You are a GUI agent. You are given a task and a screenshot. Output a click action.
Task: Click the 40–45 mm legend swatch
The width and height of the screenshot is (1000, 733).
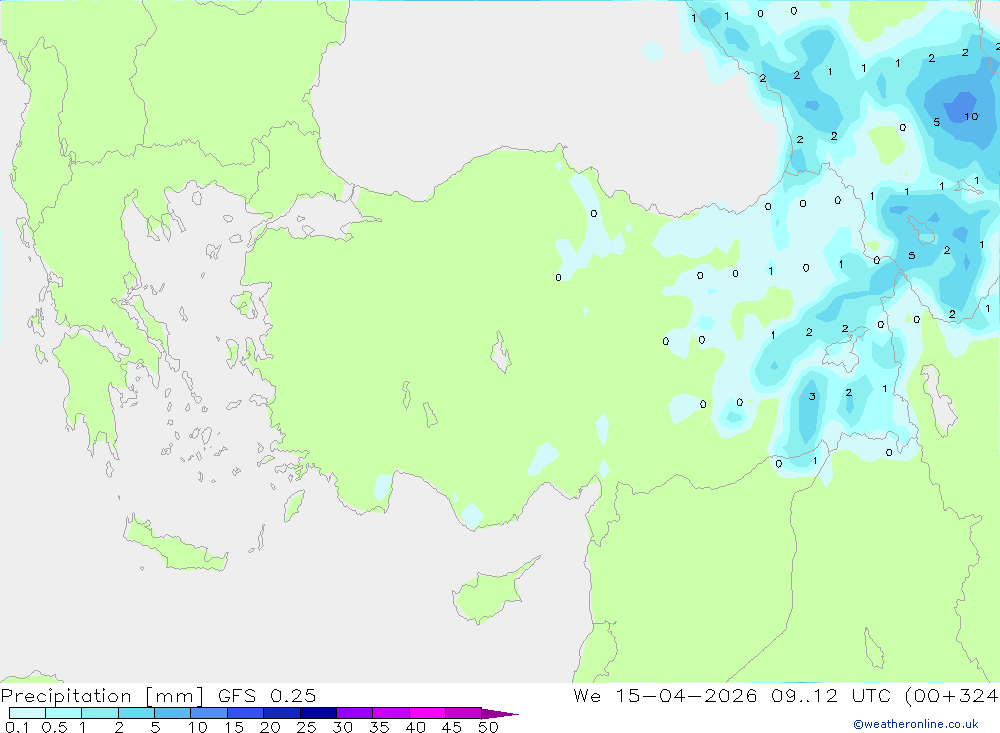(427, 713)
